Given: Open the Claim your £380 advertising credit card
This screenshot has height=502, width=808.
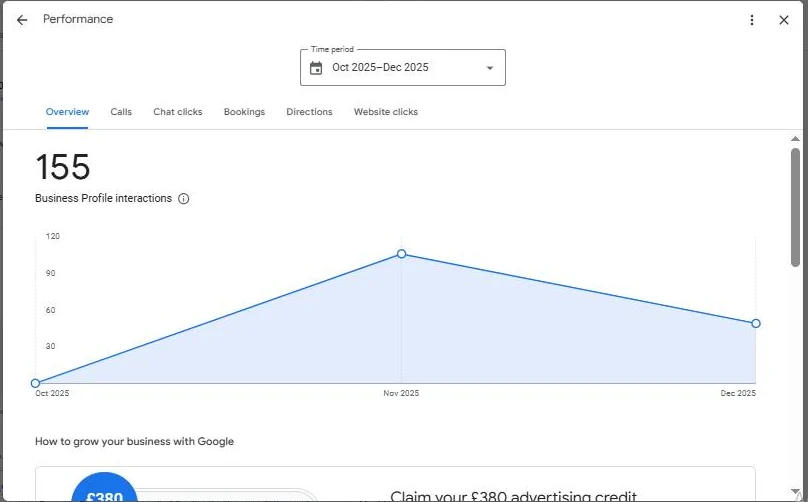Looking at the screenshot, I should click(x=395, y=484).
